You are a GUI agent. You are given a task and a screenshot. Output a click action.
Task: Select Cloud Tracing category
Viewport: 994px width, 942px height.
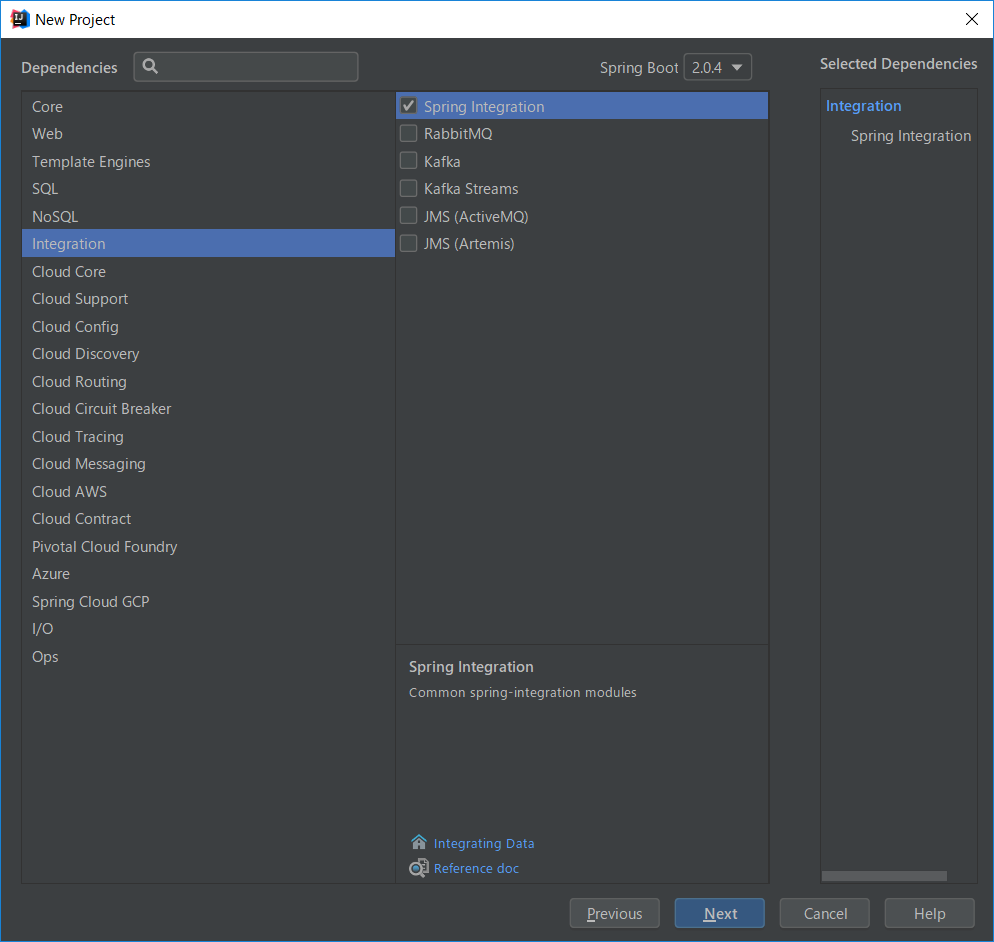[x=209, y=437]
